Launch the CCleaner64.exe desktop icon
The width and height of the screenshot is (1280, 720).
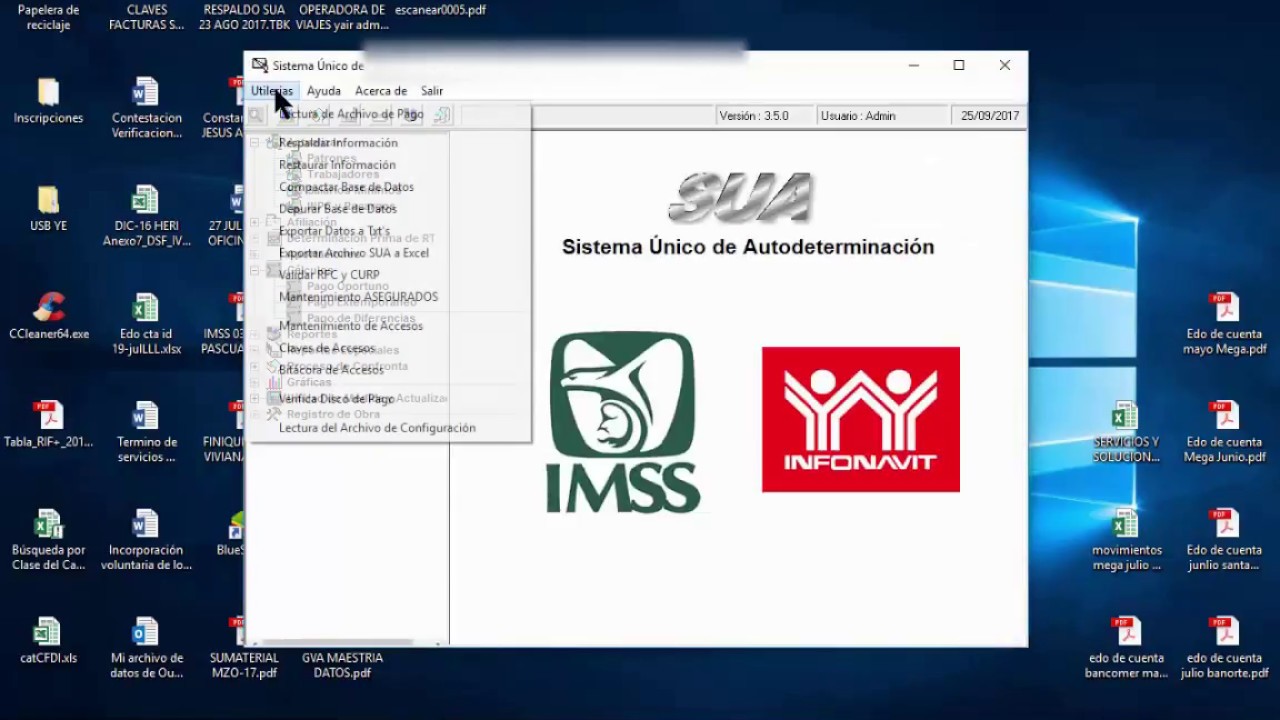coord(48,308)
